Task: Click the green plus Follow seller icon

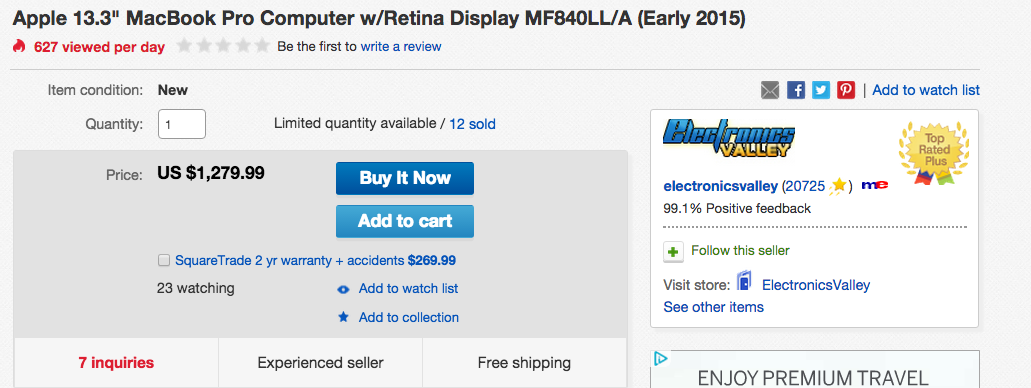Action: 673,251
